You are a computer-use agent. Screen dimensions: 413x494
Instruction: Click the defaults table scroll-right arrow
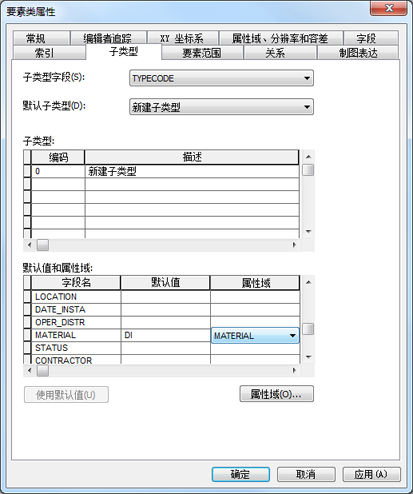[294, 370]
